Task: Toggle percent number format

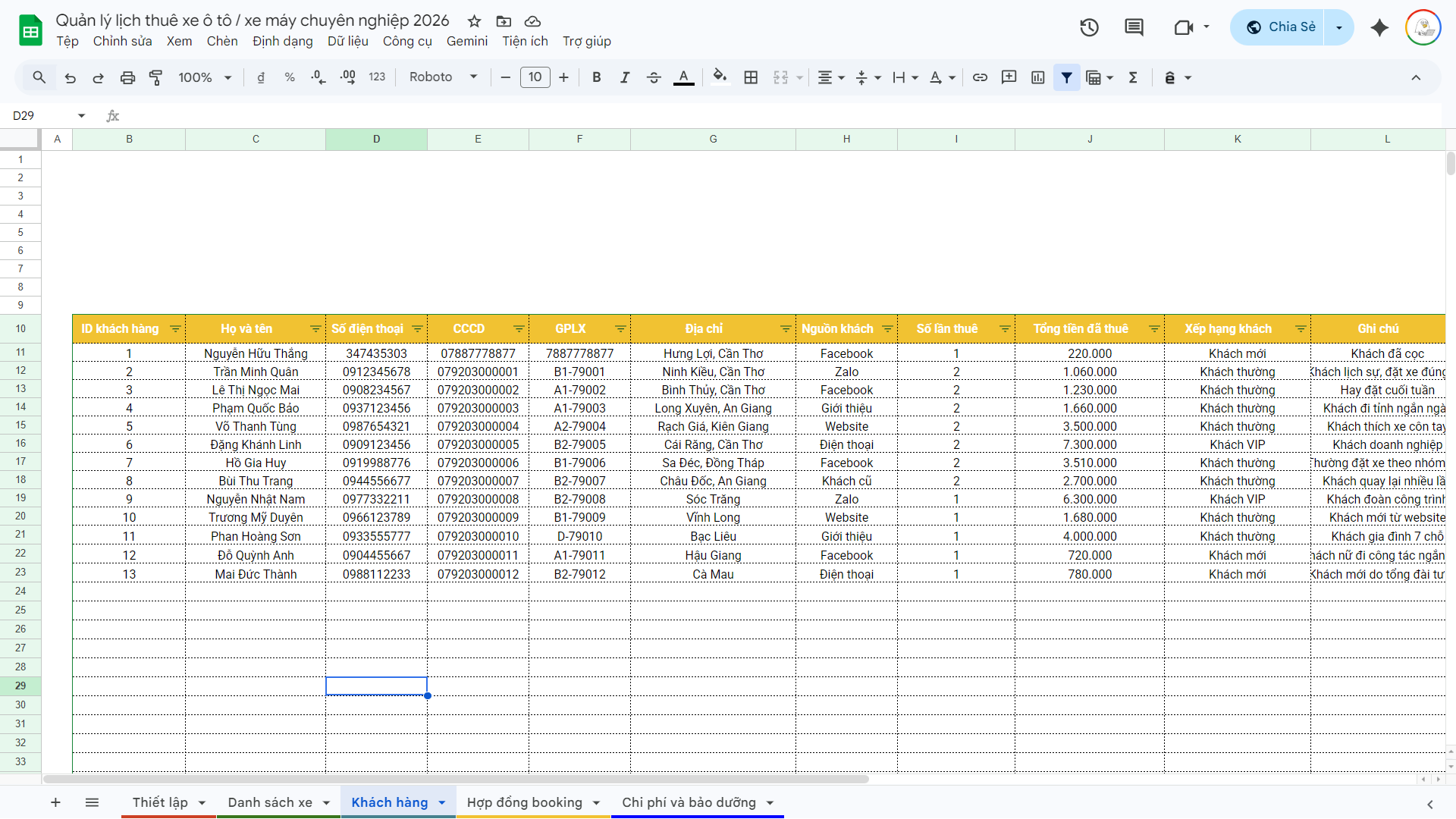Action: coord(289,77)
